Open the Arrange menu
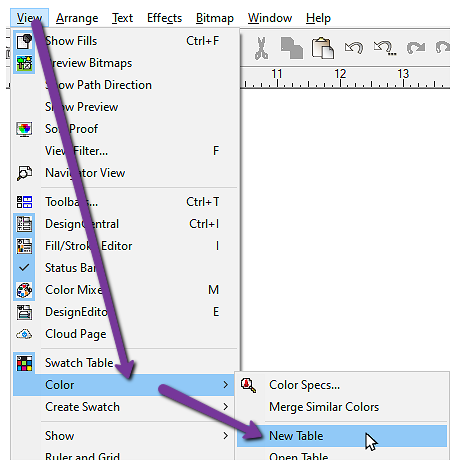Image resolution: width=454 pixels, height=465 pixels. [x=77, y=18]
